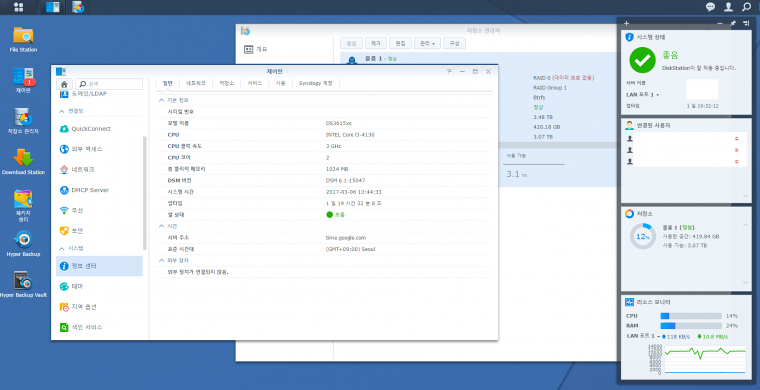The width and height of the screenshot is (760, 390).
Task: Select the General (일반) tab
Action: (x=168, y=83)
